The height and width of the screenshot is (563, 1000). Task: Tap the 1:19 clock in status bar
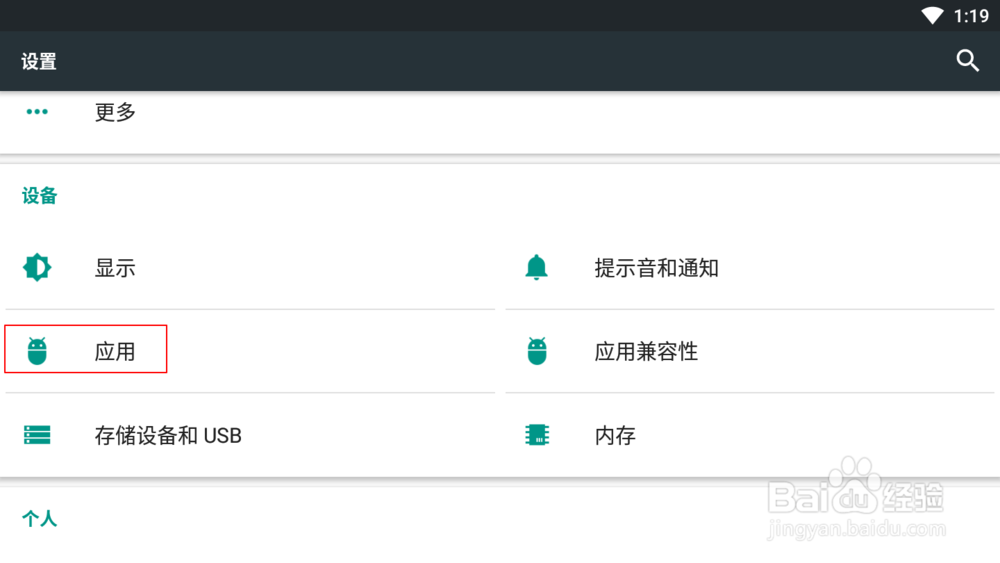point(971,16)
